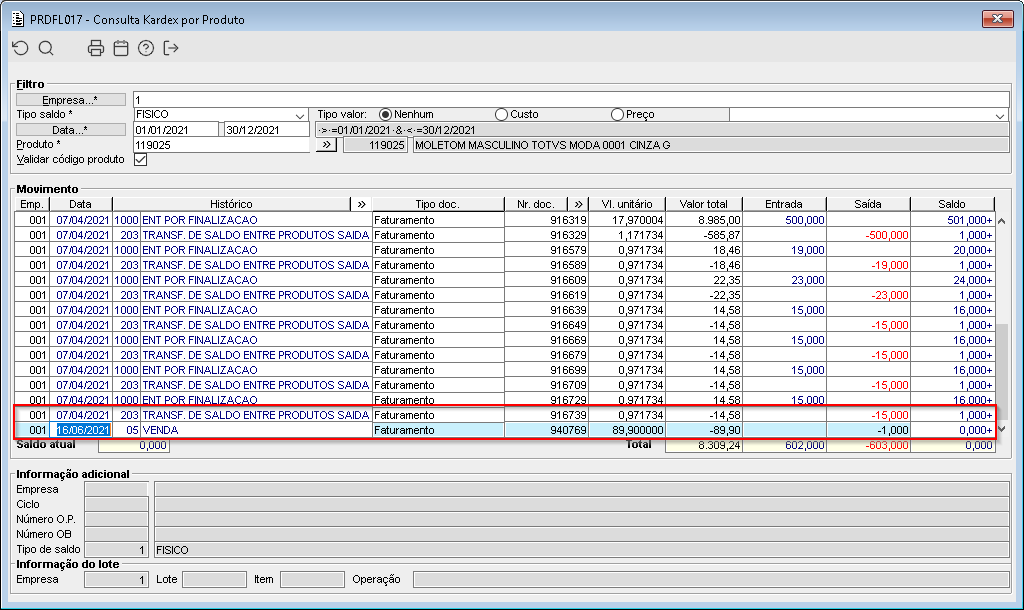Click the Entrada column header

click(784, 204)
